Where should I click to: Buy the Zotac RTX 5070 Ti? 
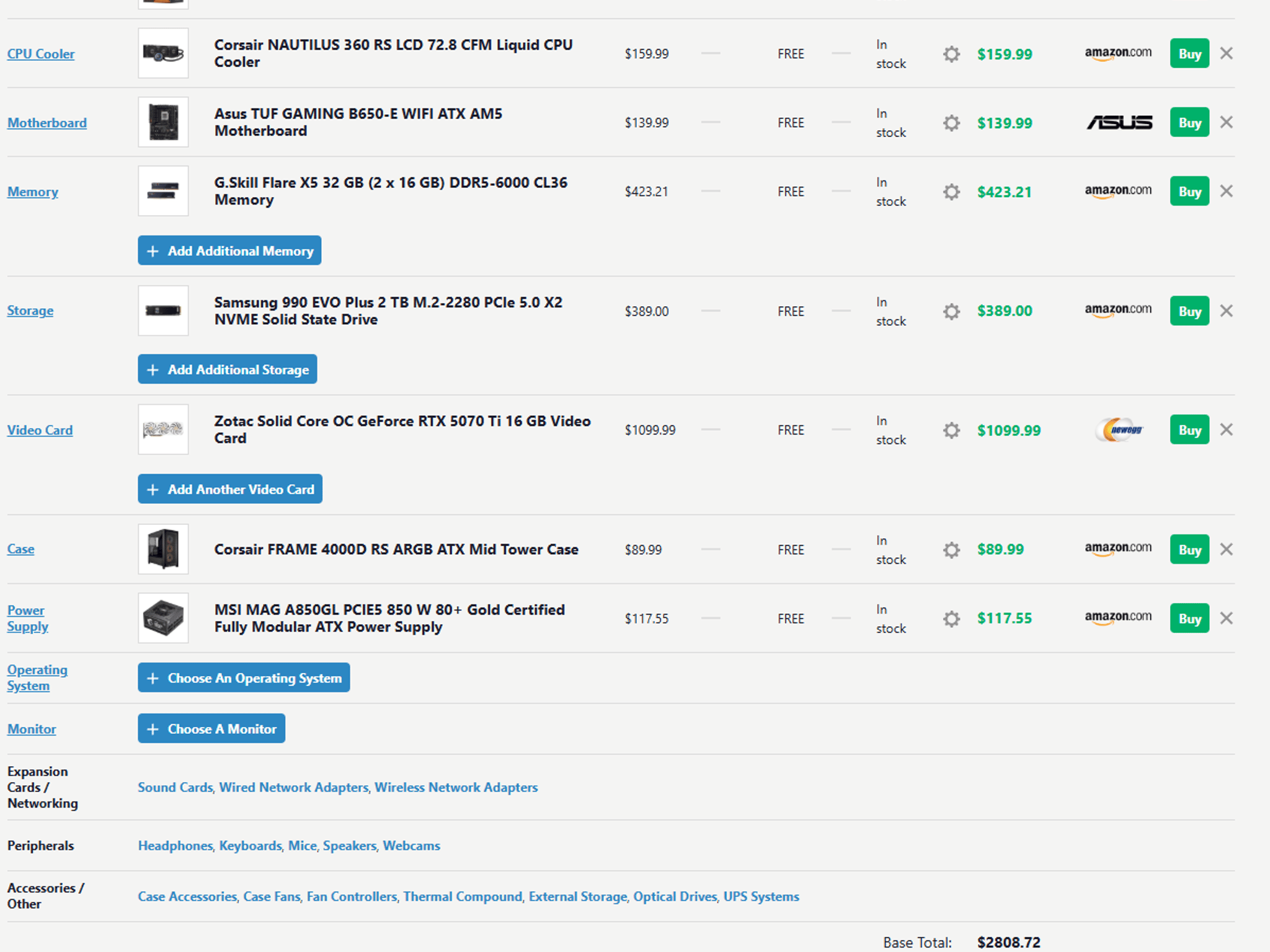pyautogui.click(x=1189, y=430)
